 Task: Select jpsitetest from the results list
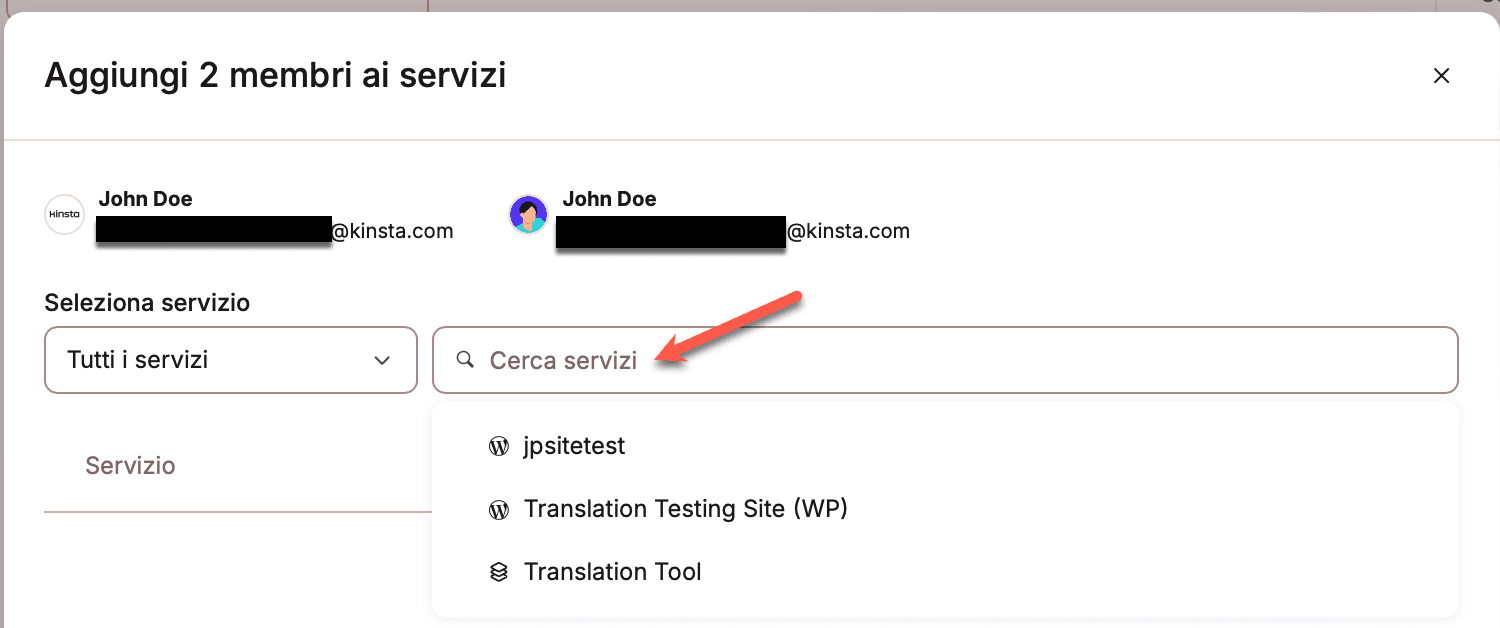[x=574, y=446]
